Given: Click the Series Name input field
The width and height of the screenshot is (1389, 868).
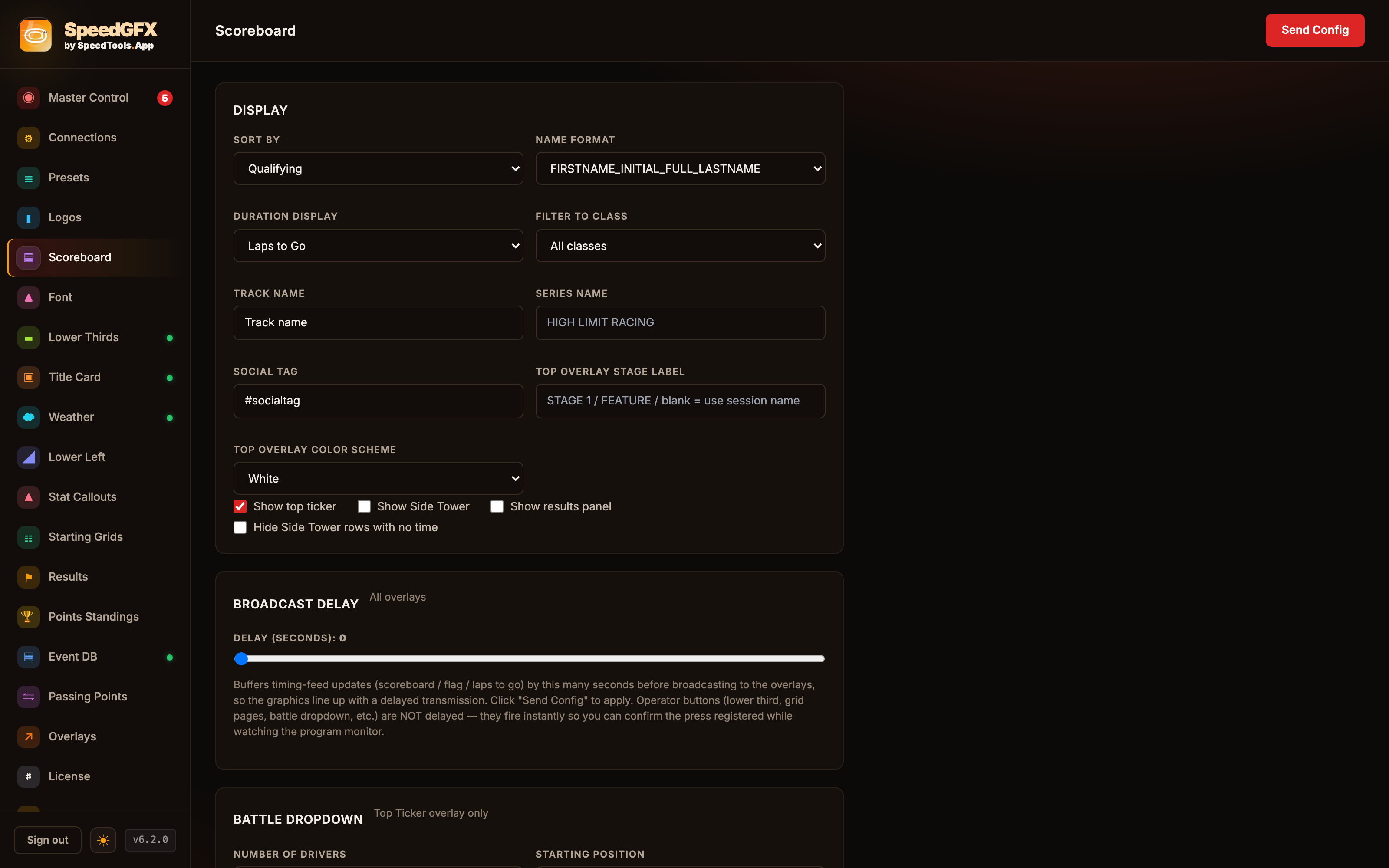Looking at the screenshot, I should pyautogui.click(x=680, y=322).
